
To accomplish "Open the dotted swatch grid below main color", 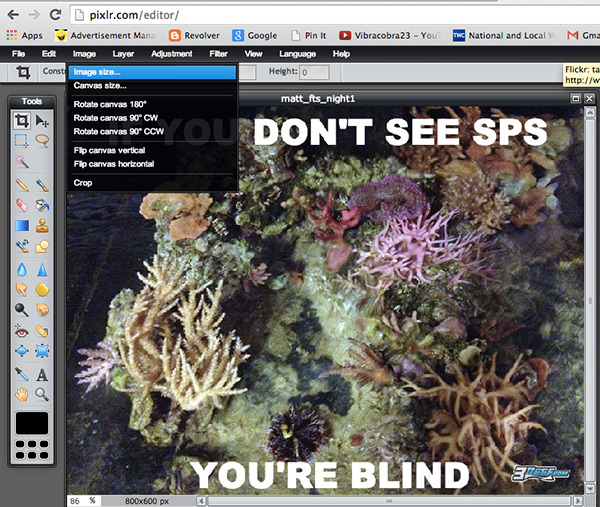I will [32, 449].
